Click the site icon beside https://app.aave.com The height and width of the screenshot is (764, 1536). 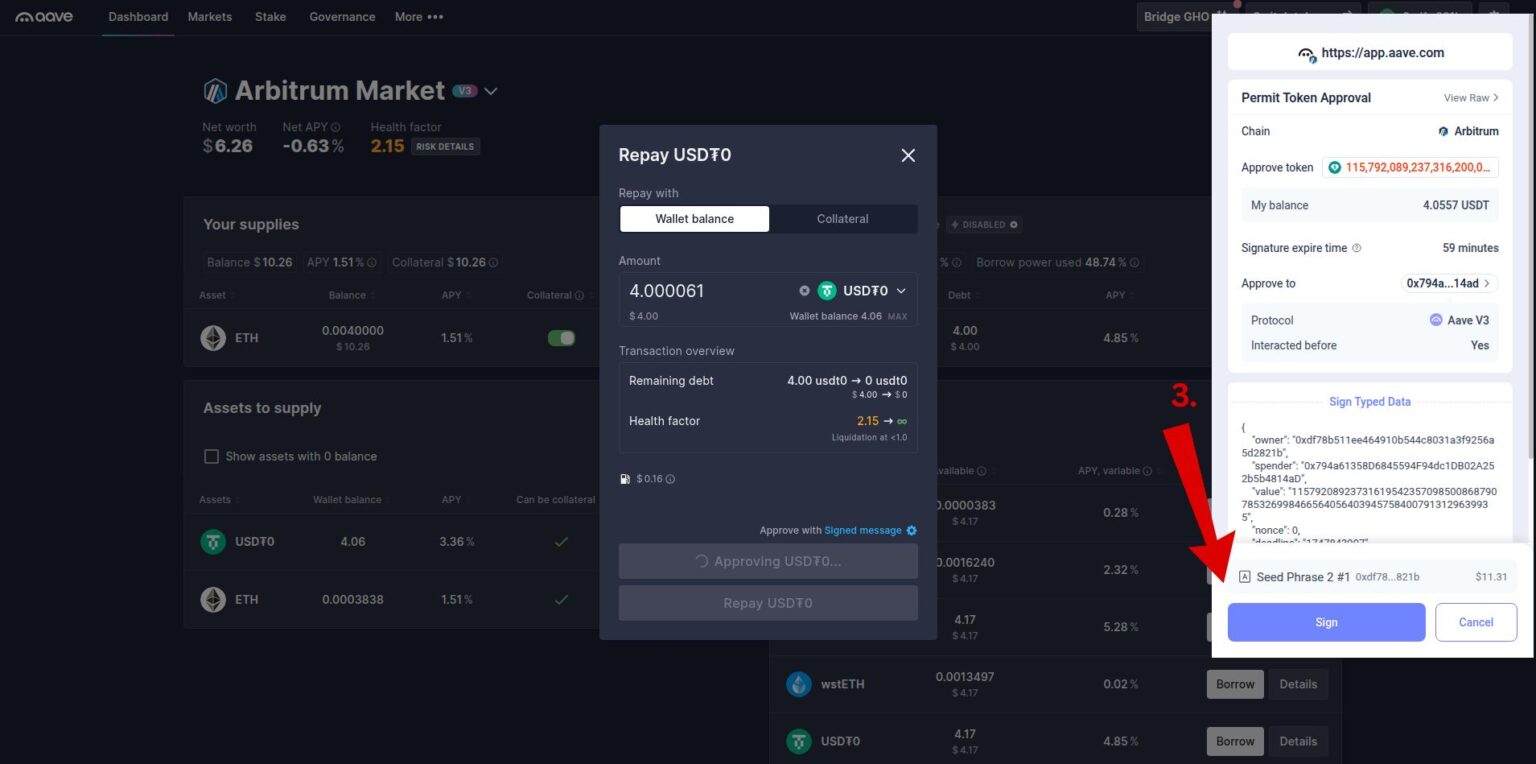[x=1306, y=54]
